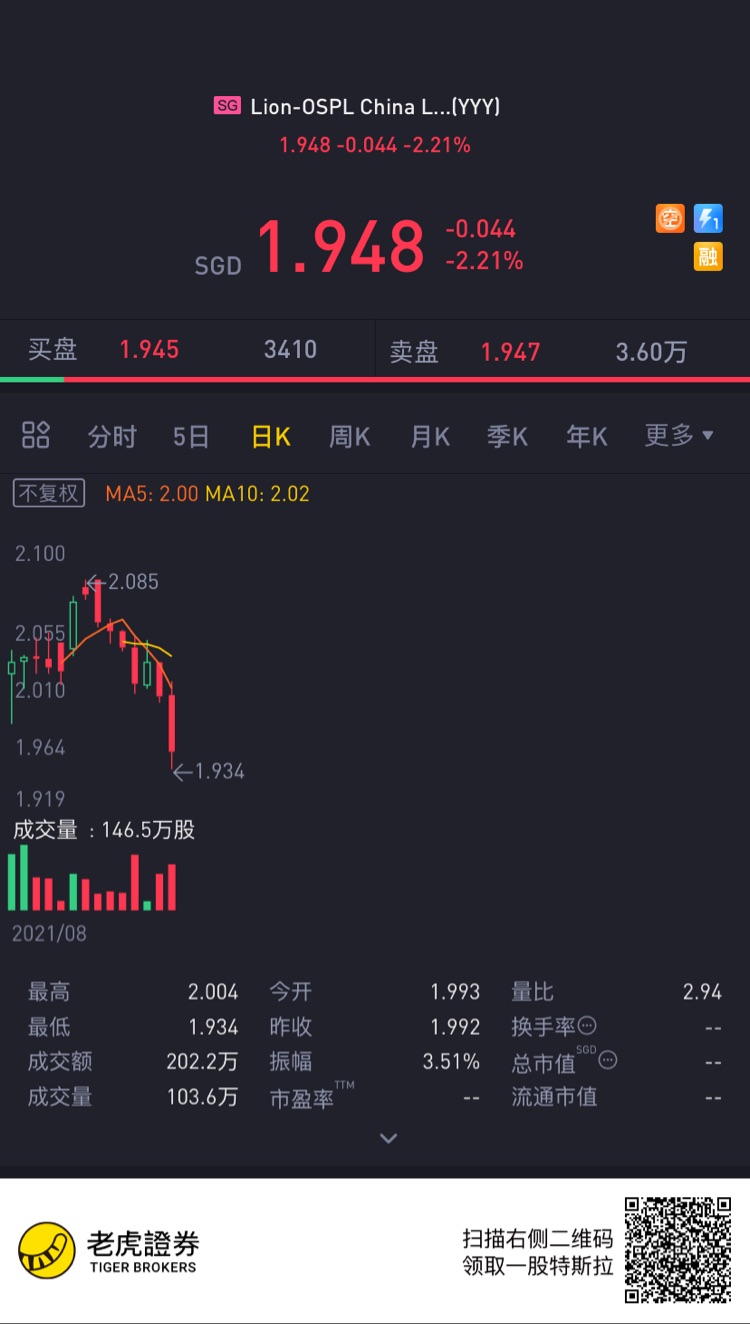Tap the pink SG market tag

(x=227, y=105)
